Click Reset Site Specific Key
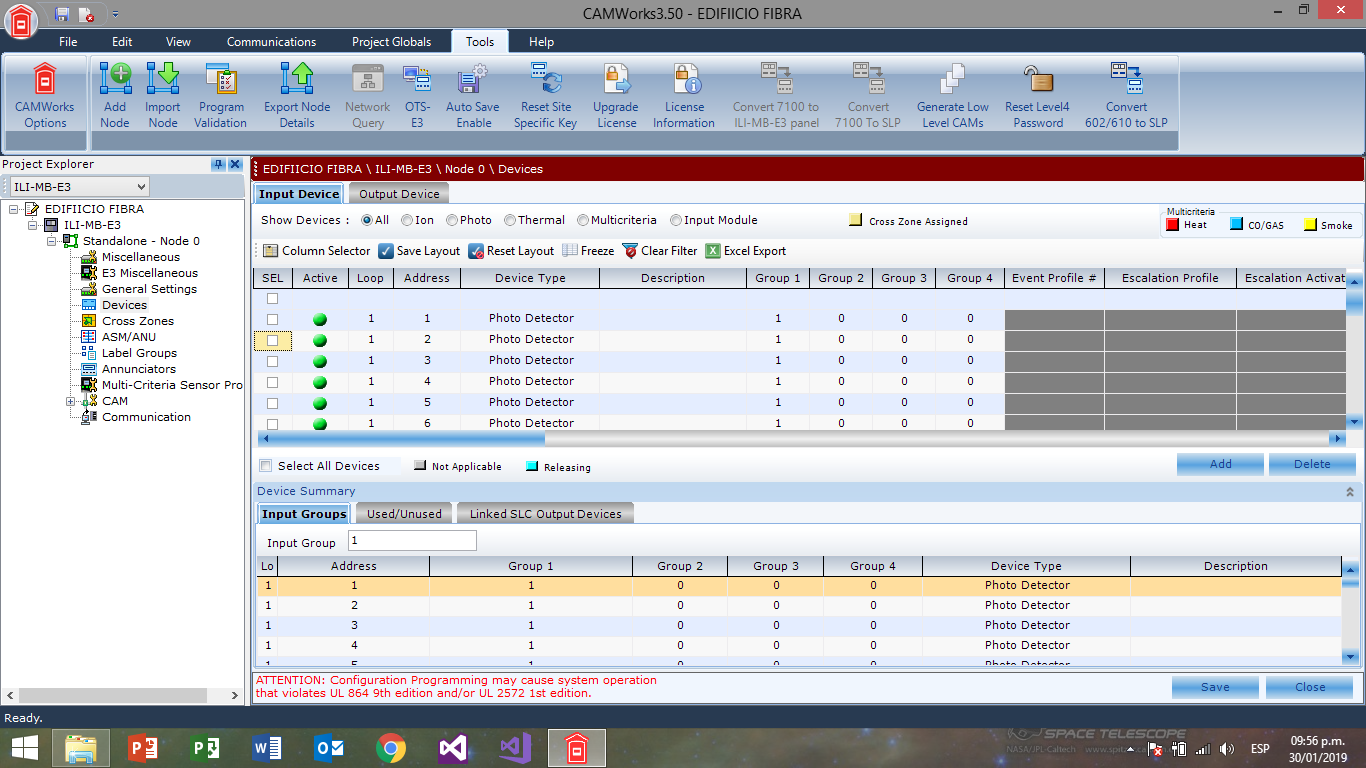The height and width of the screenshot is (768, 1366). (546, 95)
